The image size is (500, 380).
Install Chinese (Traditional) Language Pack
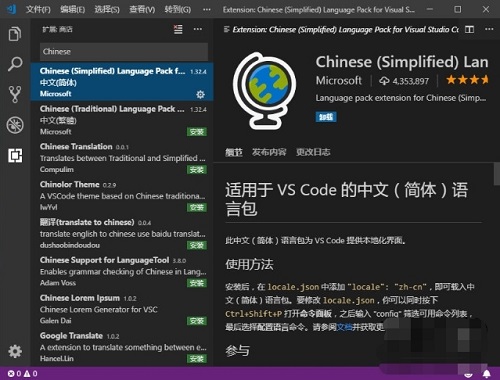[x=197, y=132]
